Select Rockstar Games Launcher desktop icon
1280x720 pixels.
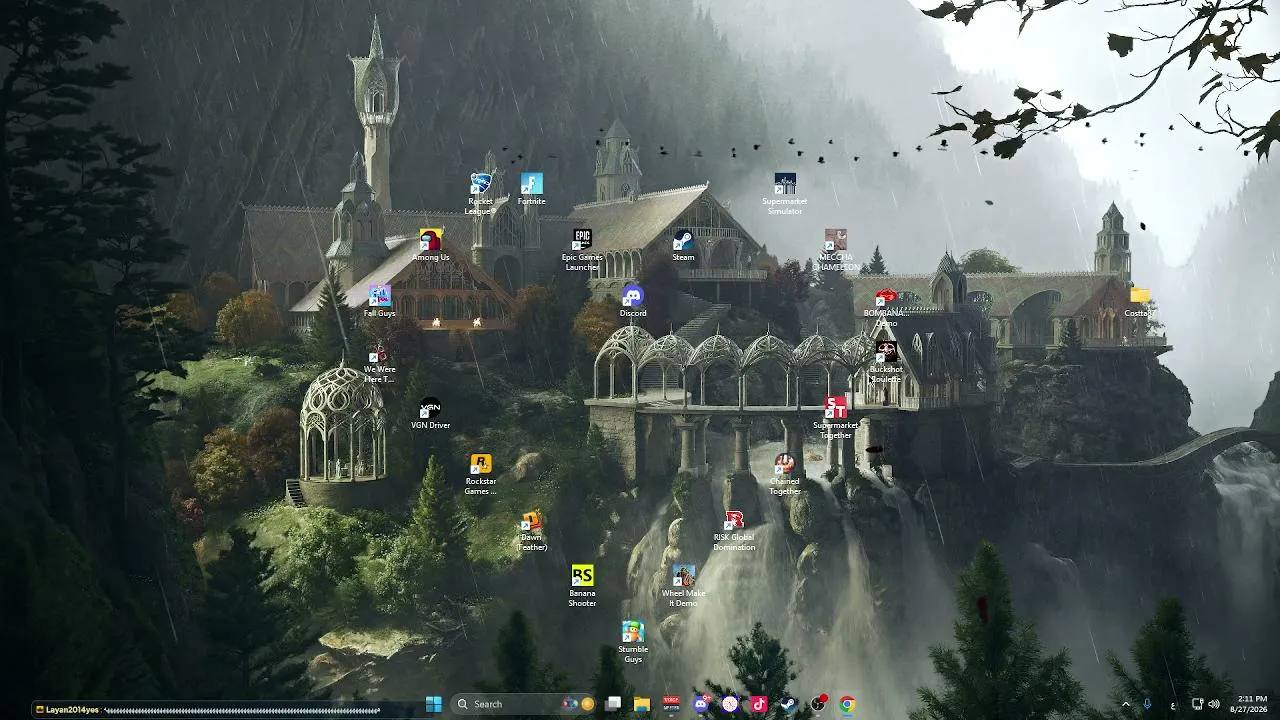(481, 474)
